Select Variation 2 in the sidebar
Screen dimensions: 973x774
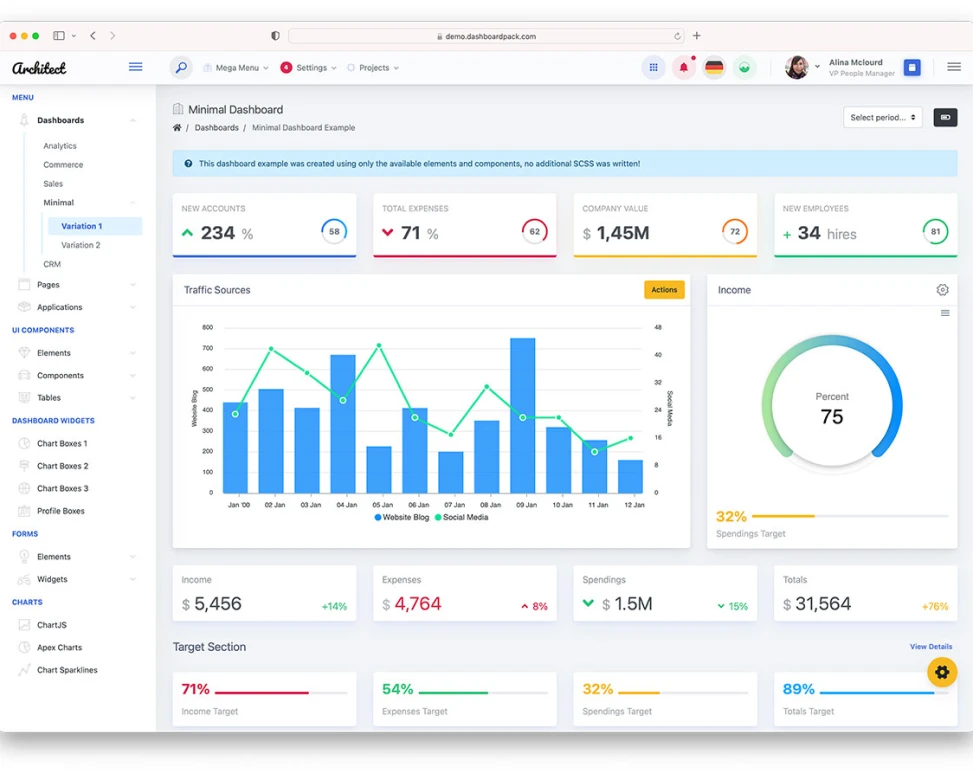click(80, 245)
